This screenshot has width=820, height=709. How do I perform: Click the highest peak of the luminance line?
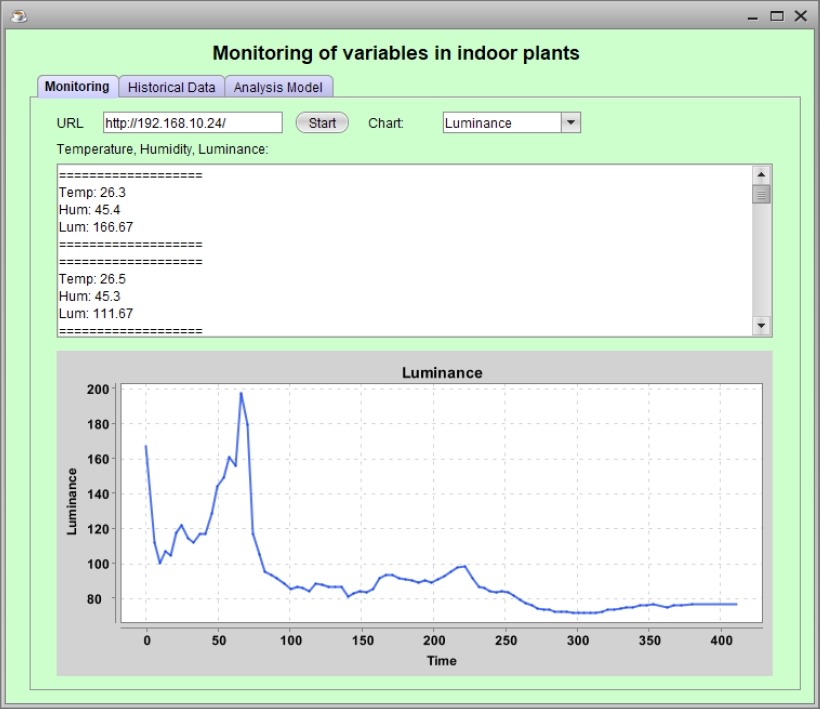pos(241,393)
